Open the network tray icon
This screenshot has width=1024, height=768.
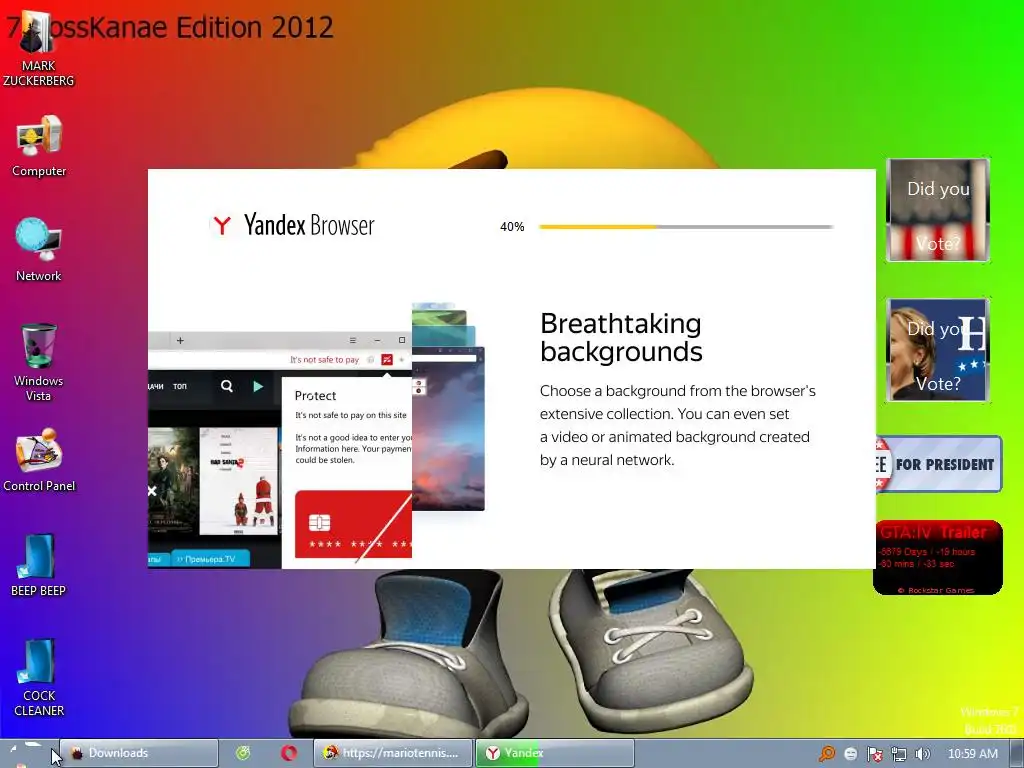pos(899,754)
